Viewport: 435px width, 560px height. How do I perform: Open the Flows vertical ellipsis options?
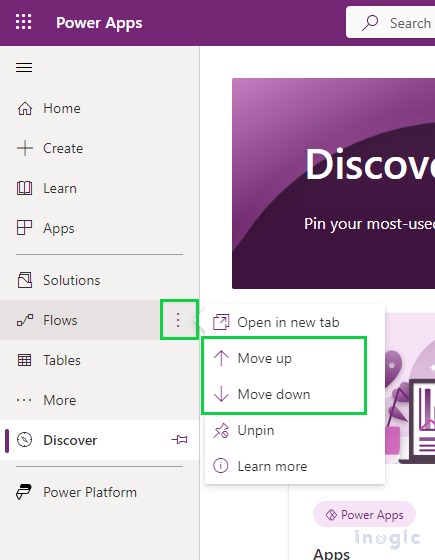(x=178, y=320)
